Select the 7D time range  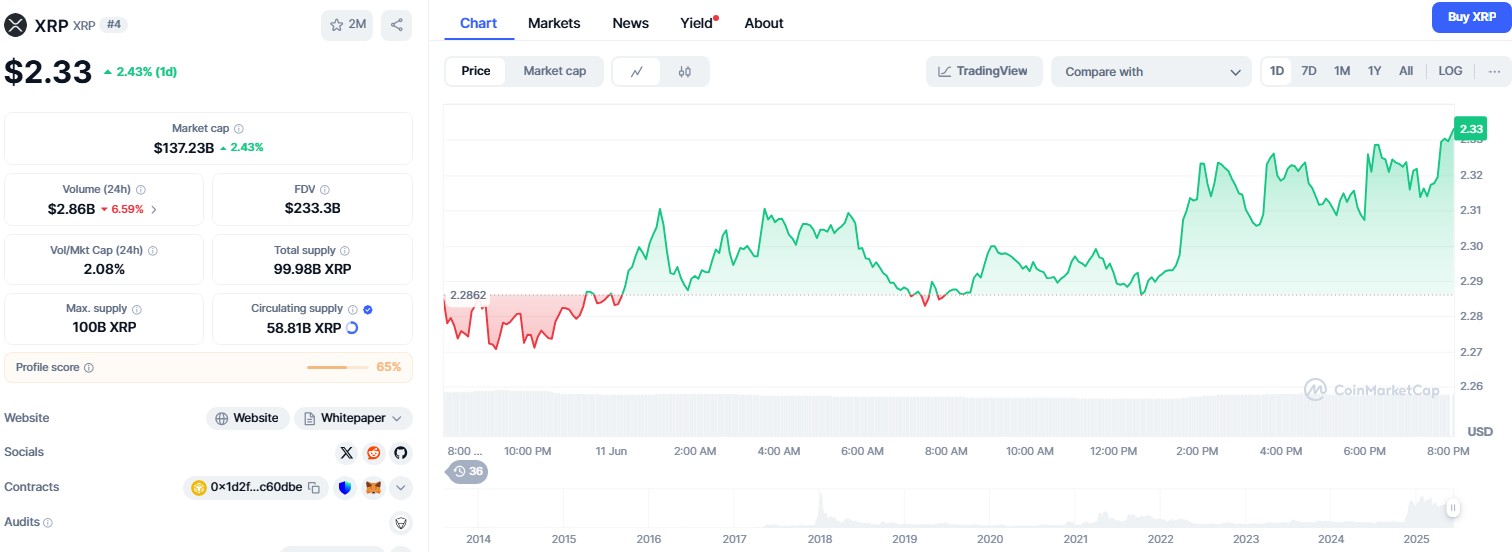(x=1309, y=71)
